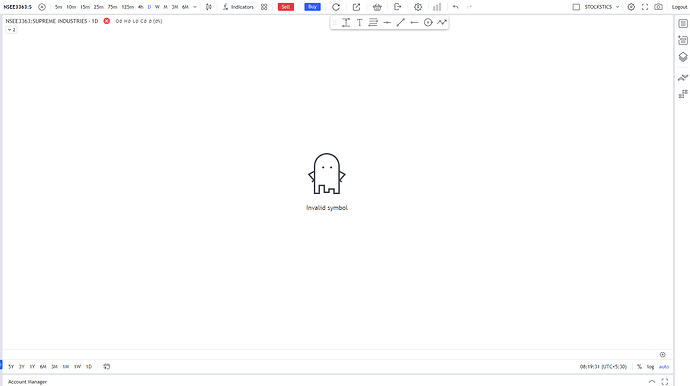This screenshot has width=690, height=386.
Task: Switch to monthly M interval
Action: coord(165,7)
